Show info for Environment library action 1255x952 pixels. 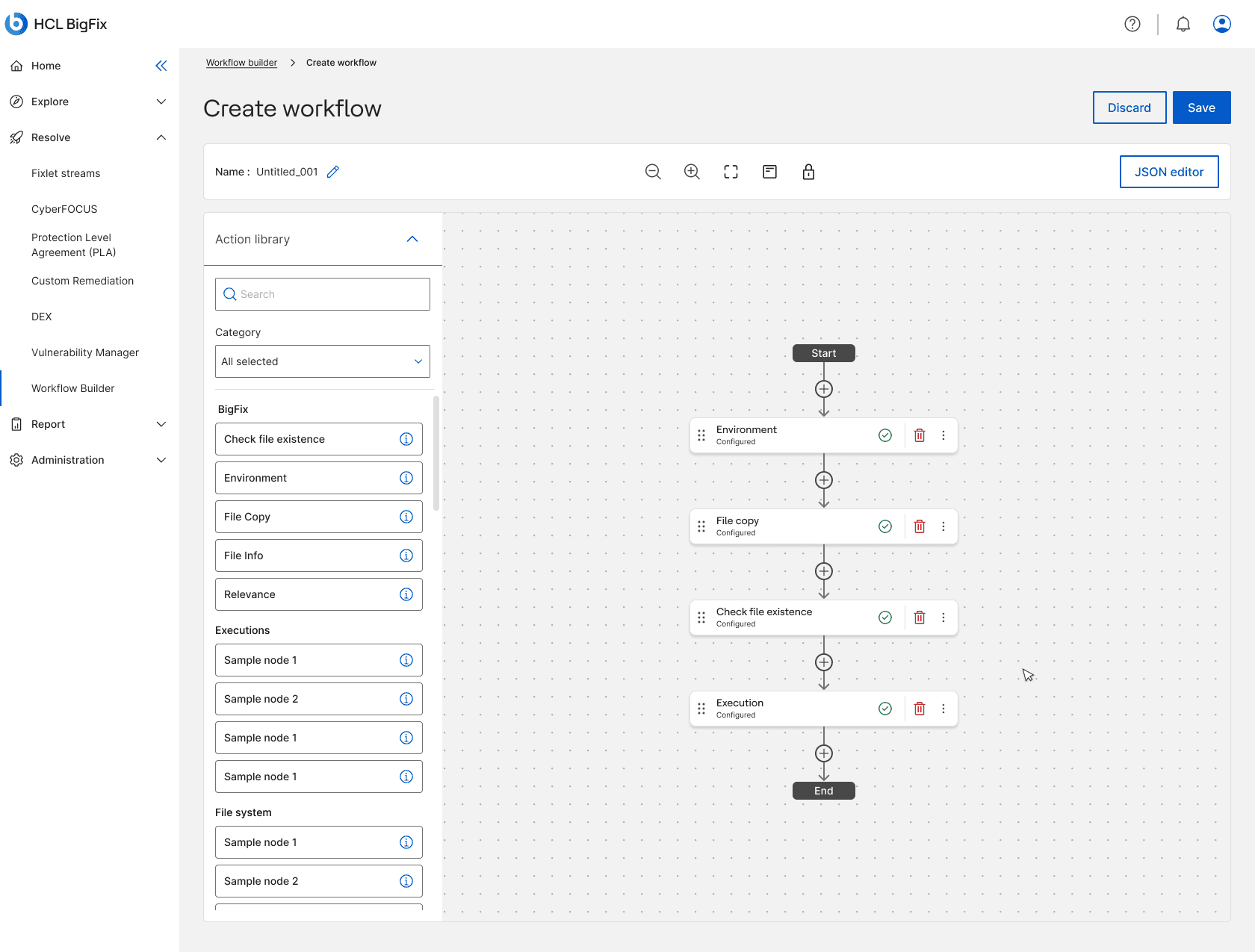click(x=406, y=478)
